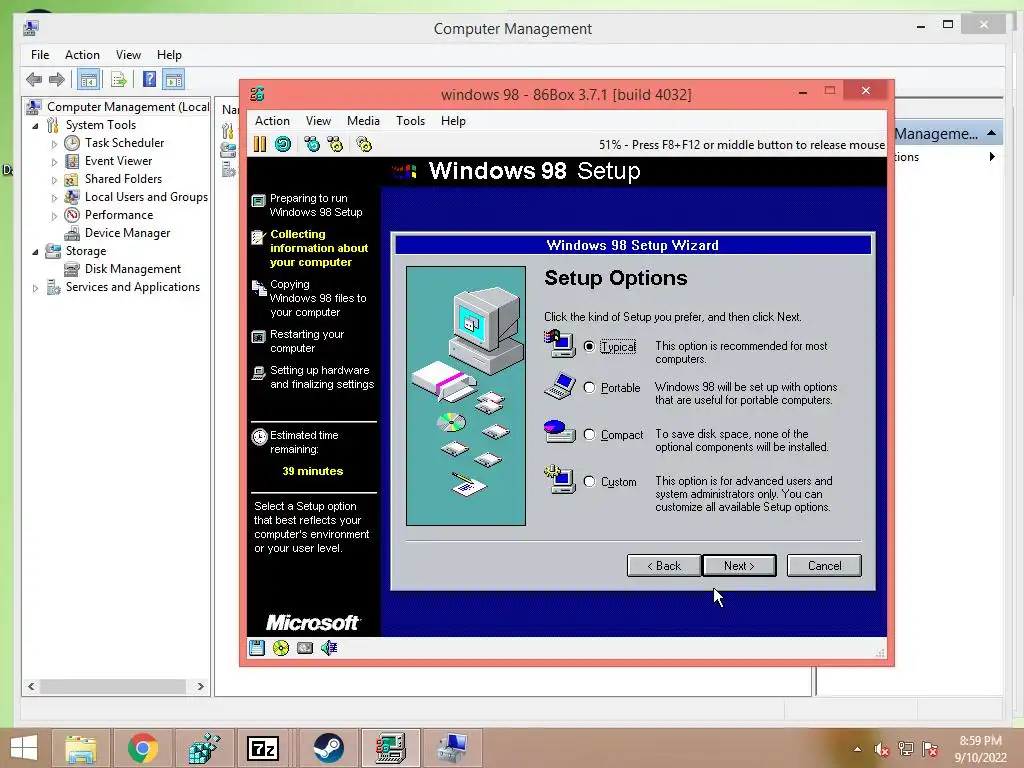Viewport: 1024px width, 768px height.
Task: Select the Portable setup option
Action: point(589,388)
